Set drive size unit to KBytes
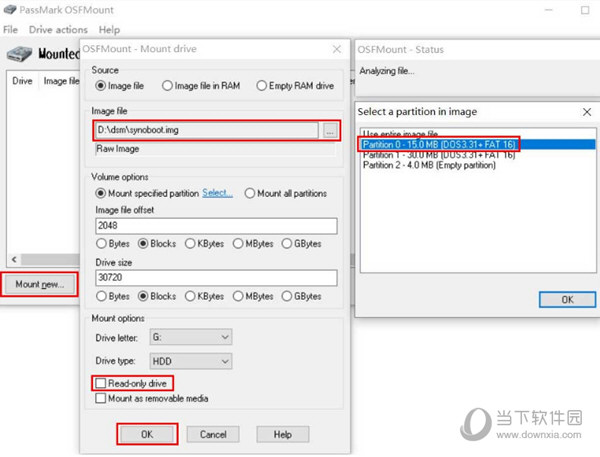Viewport: 600px width, 457px height. (190, 296)
